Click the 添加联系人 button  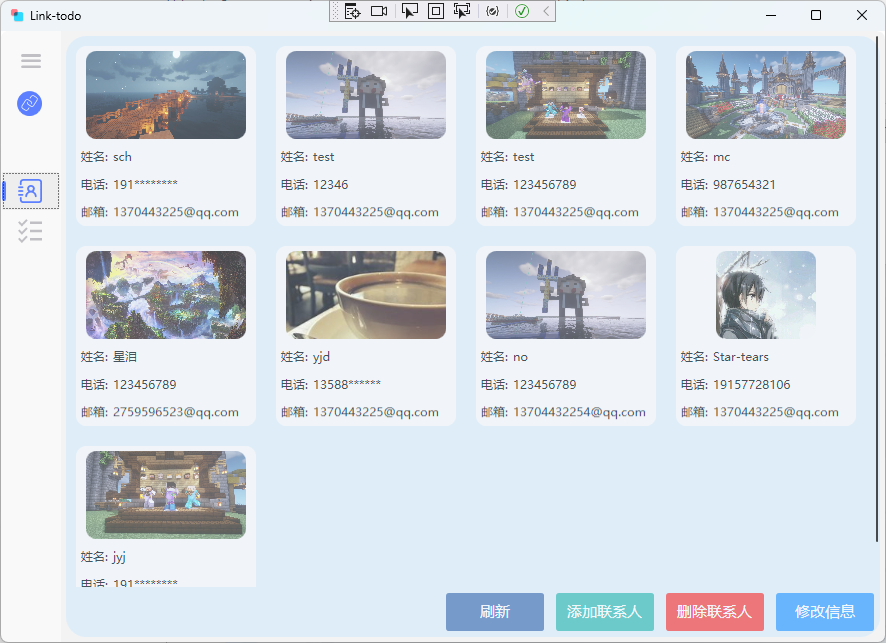coord(605,612)
